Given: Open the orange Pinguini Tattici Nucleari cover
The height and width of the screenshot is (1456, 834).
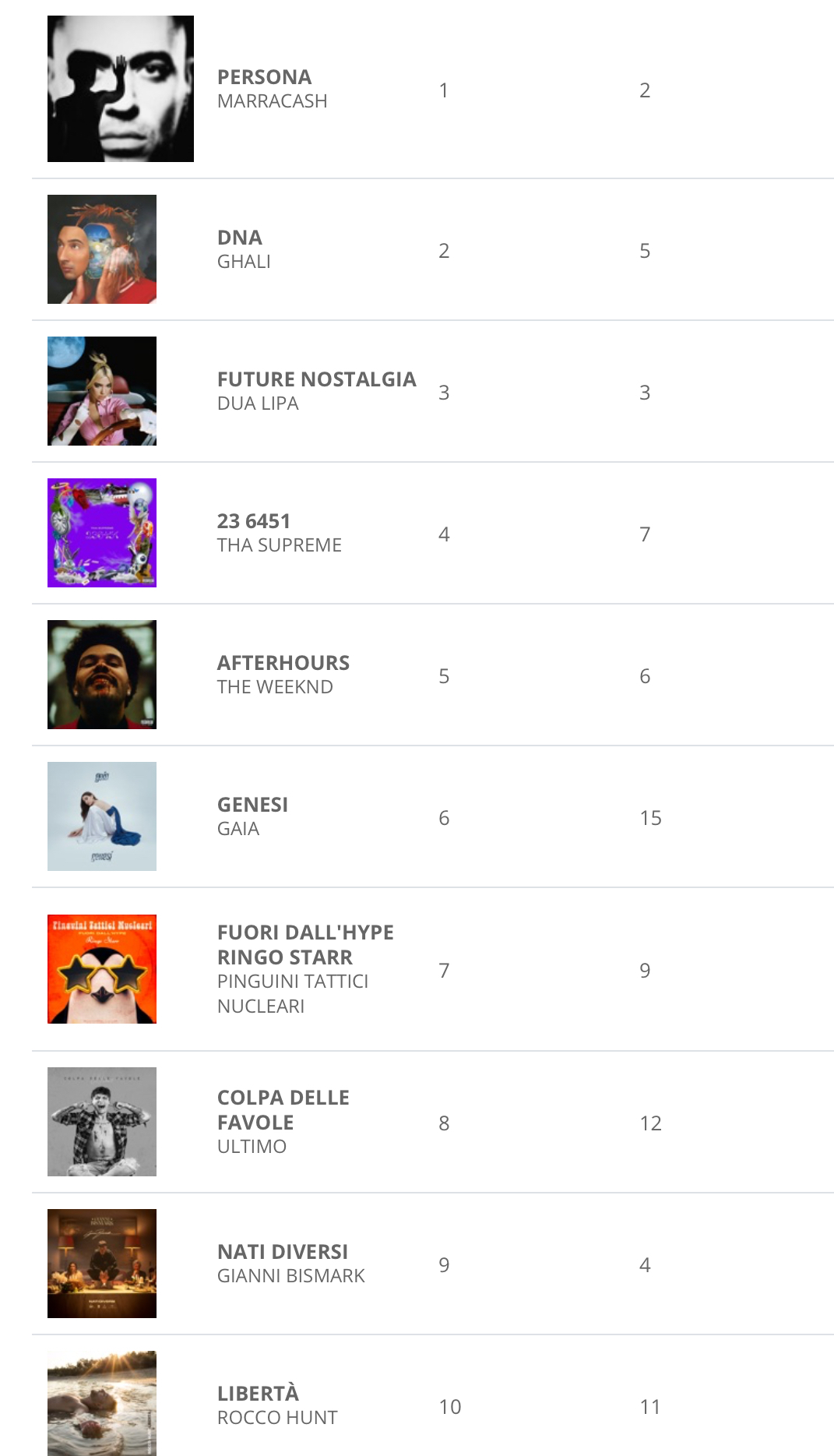Looking at the screenshot, I should pyautogui.click(x=102, y=969).
